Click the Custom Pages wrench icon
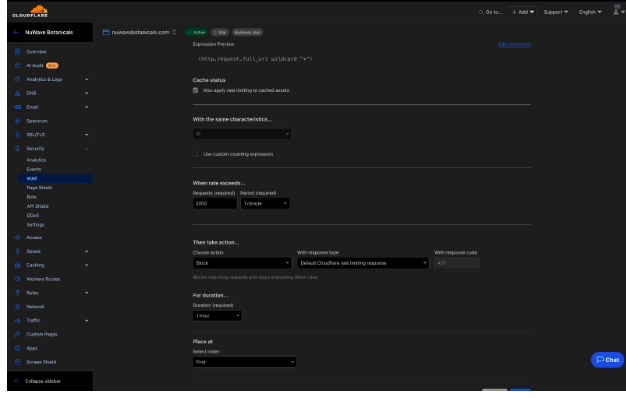The width and height of the screenshot is (626, 398). (x=18, y=334)
